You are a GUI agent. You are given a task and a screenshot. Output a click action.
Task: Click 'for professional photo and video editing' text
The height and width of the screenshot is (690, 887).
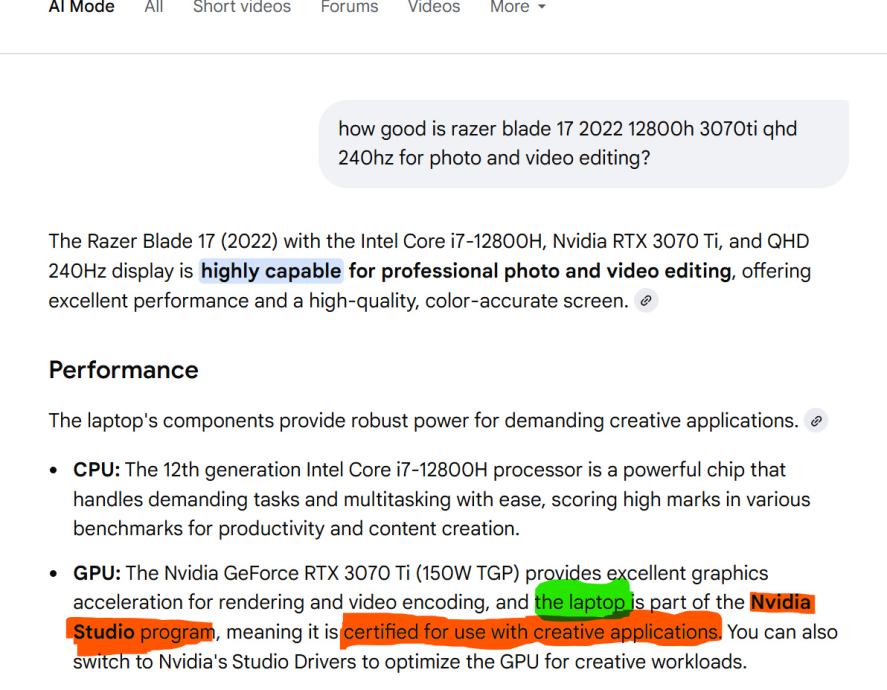(540, 271)
